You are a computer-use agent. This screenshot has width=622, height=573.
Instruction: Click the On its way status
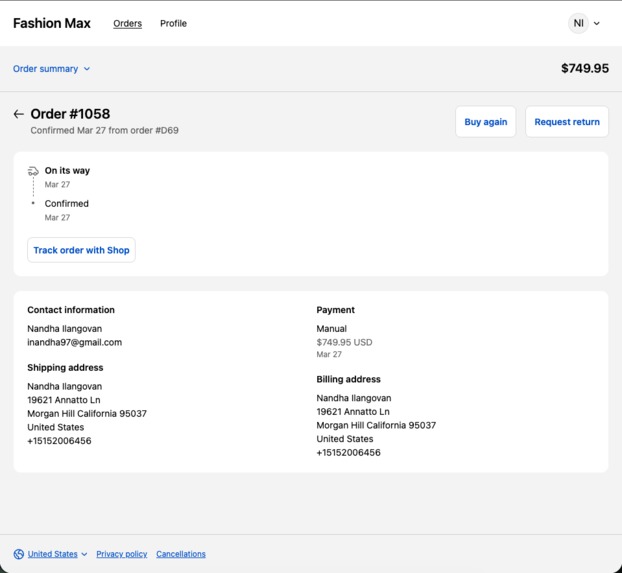(67, 171)
